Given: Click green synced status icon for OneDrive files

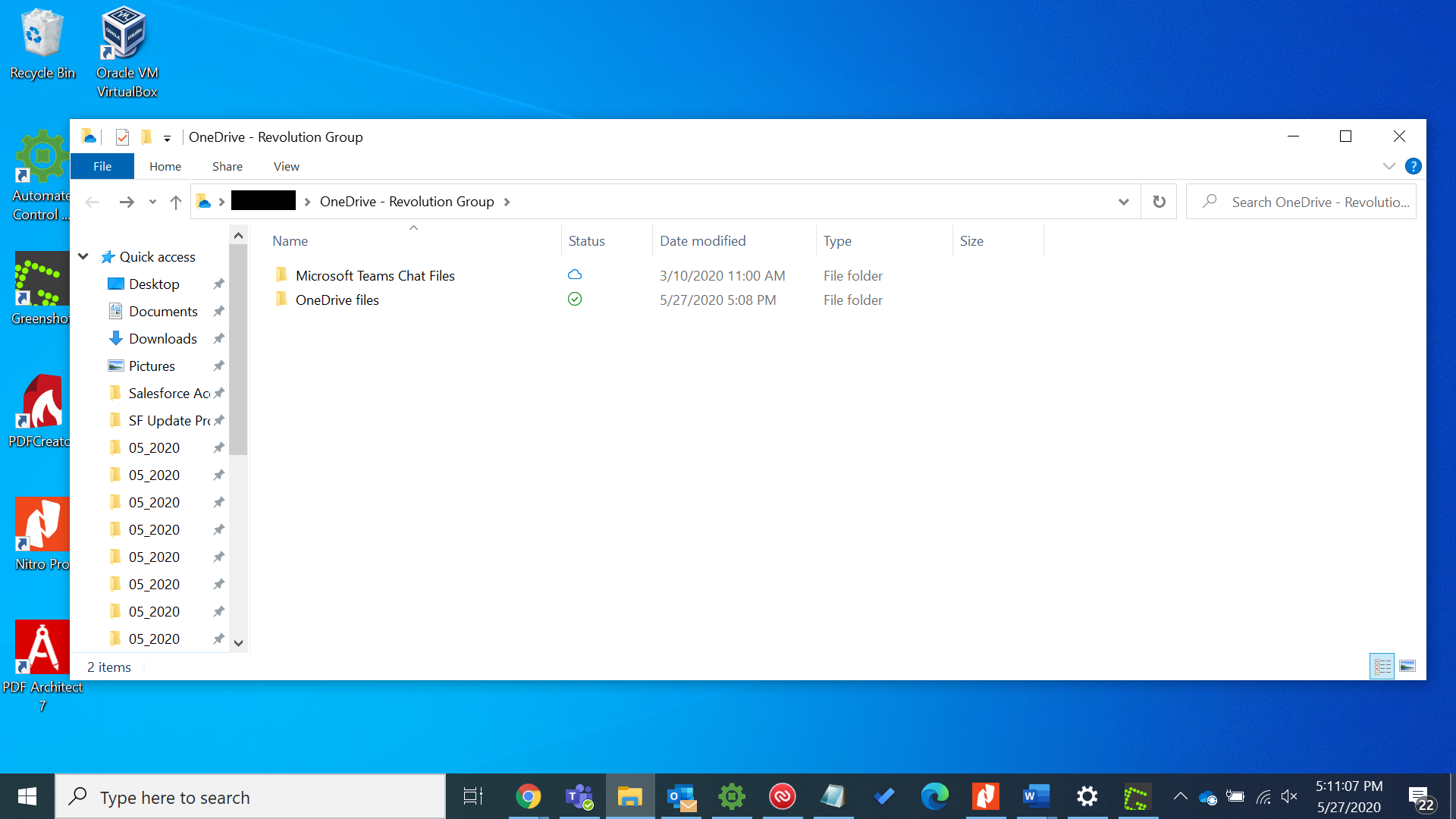Looking at the screenshot, I should click(x=575, y=299).
